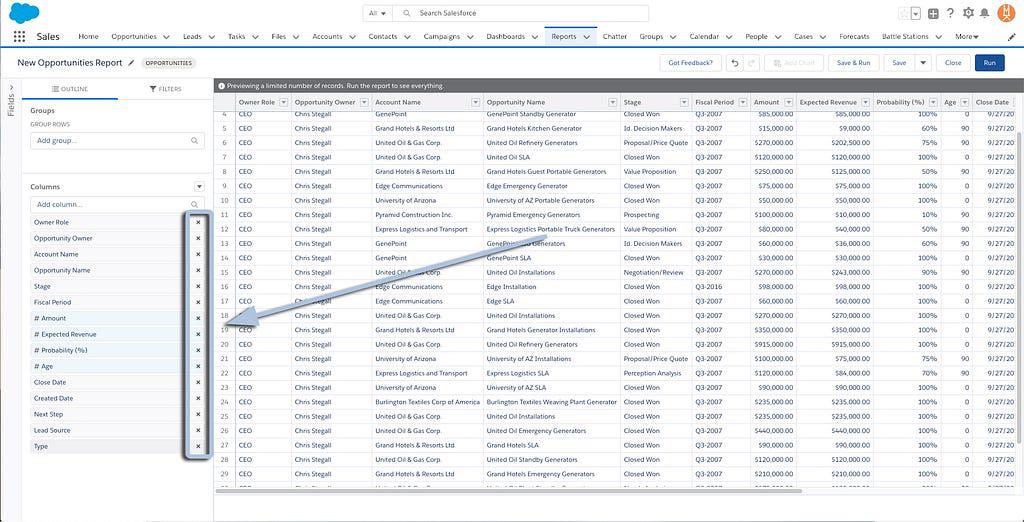Open the notifications bell

tap(985, 13)
